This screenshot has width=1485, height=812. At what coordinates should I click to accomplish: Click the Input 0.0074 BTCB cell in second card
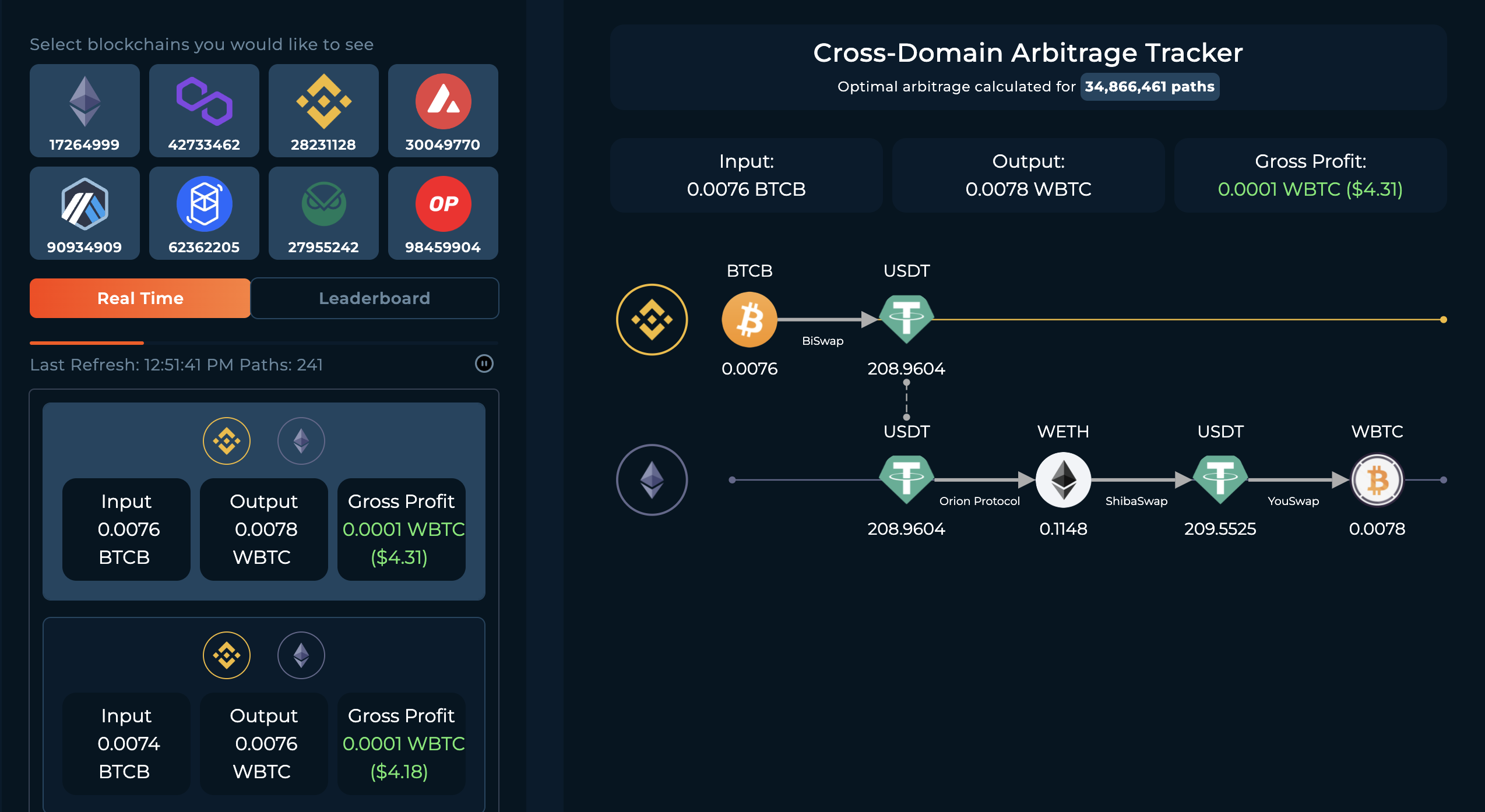pyautogui.click(x=126, y=744)
